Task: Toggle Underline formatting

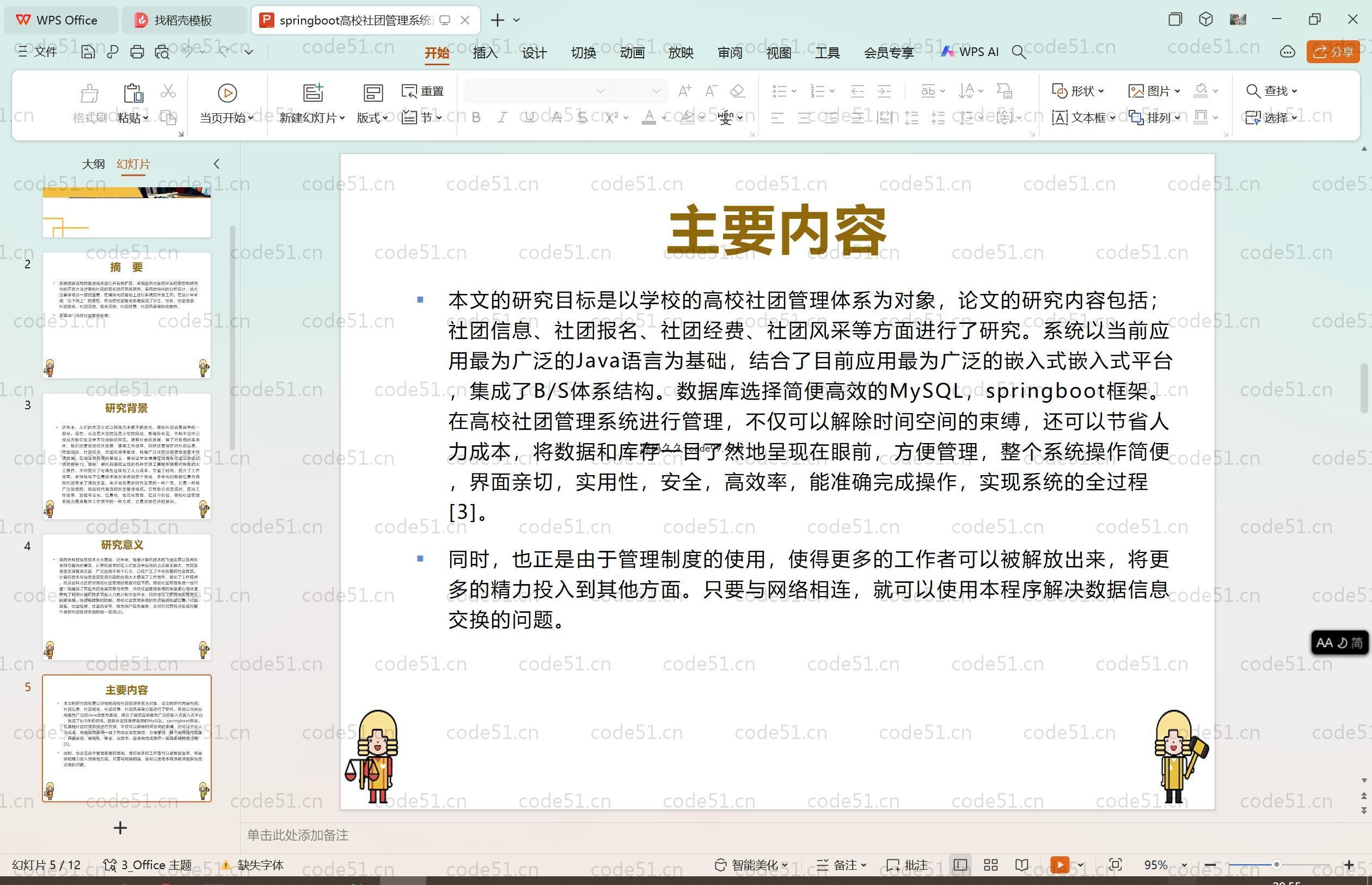Action: click(529, 118)
